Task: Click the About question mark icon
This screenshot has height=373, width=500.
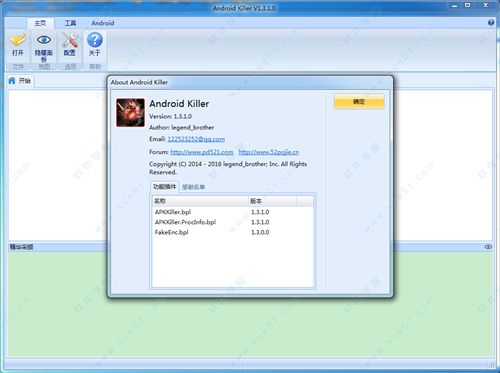Action: [95, 40]
